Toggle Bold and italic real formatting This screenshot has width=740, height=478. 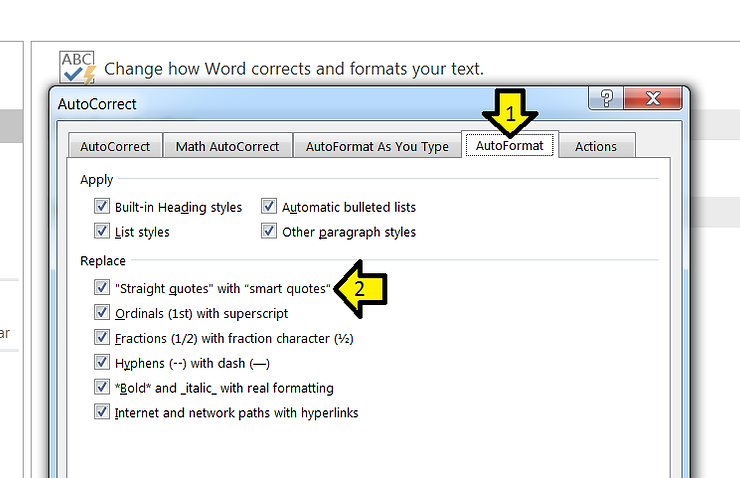coord(101,387)
